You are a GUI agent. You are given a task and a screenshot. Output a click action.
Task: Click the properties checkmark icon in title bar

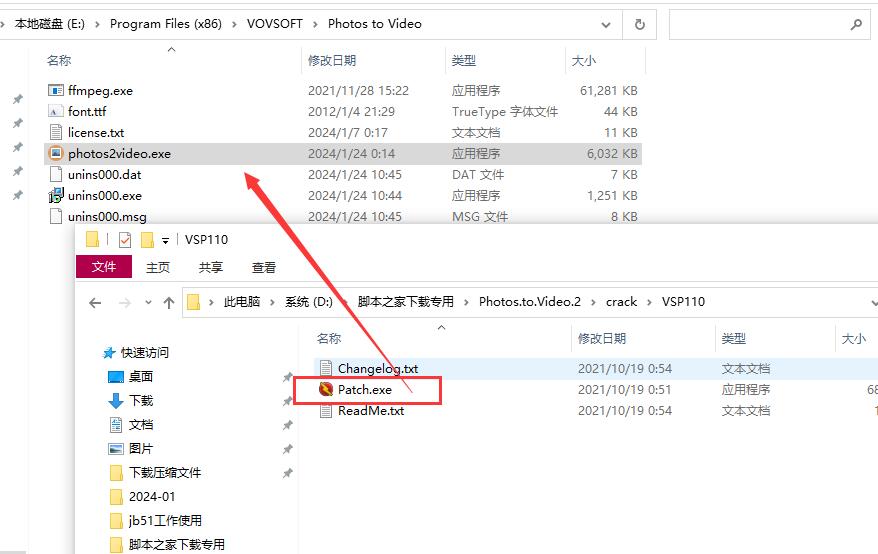pyautogui.click(x=125, y=240)
